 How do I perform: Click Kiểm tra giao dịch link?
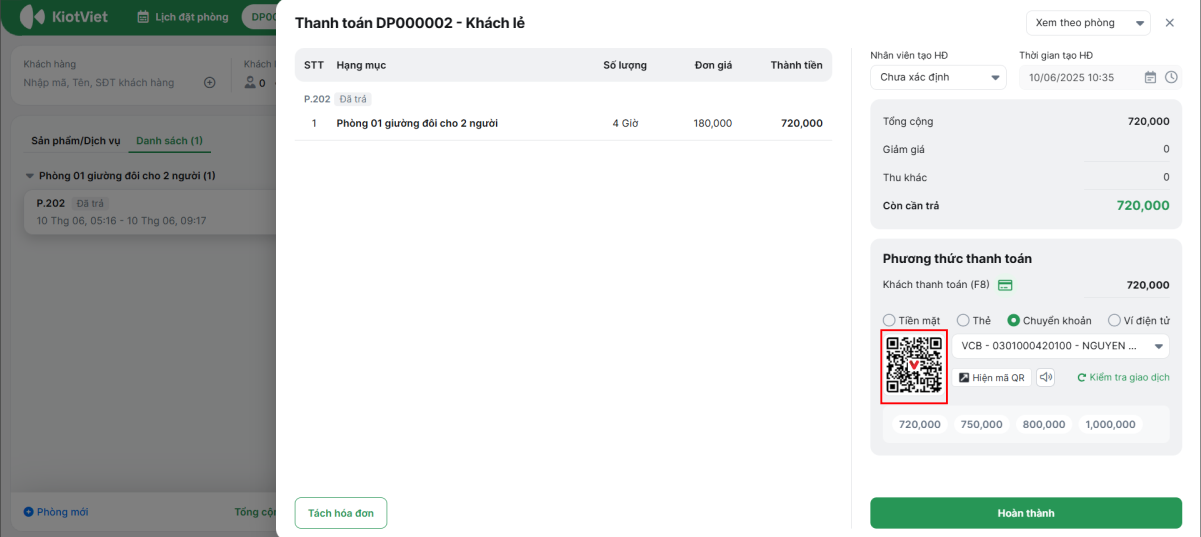coord(1123,377)
